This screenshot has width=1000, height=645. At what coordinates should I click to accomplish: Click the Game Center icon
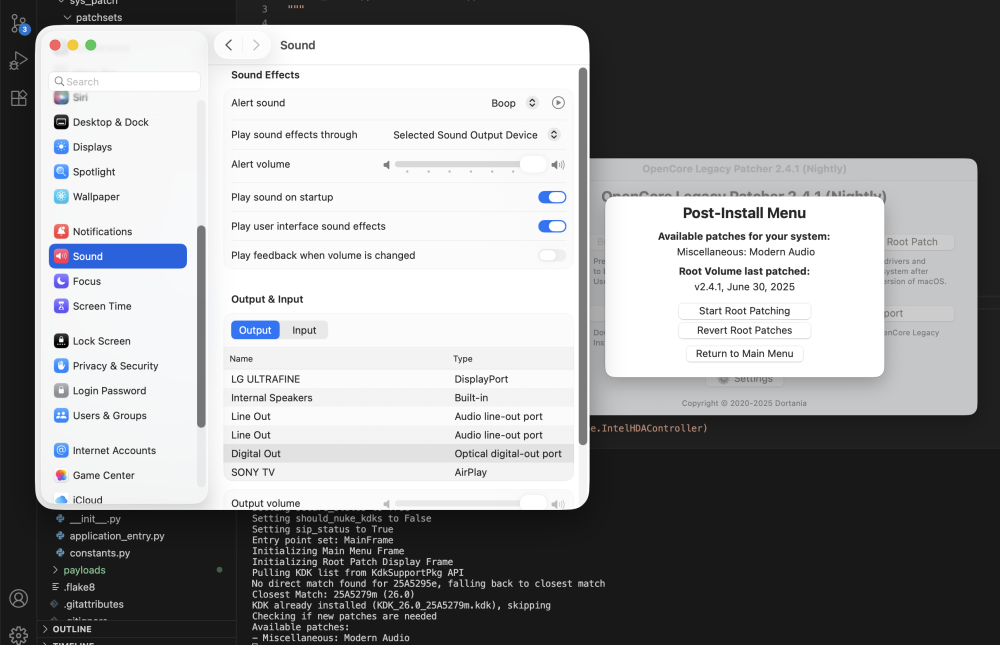[61, 475]
